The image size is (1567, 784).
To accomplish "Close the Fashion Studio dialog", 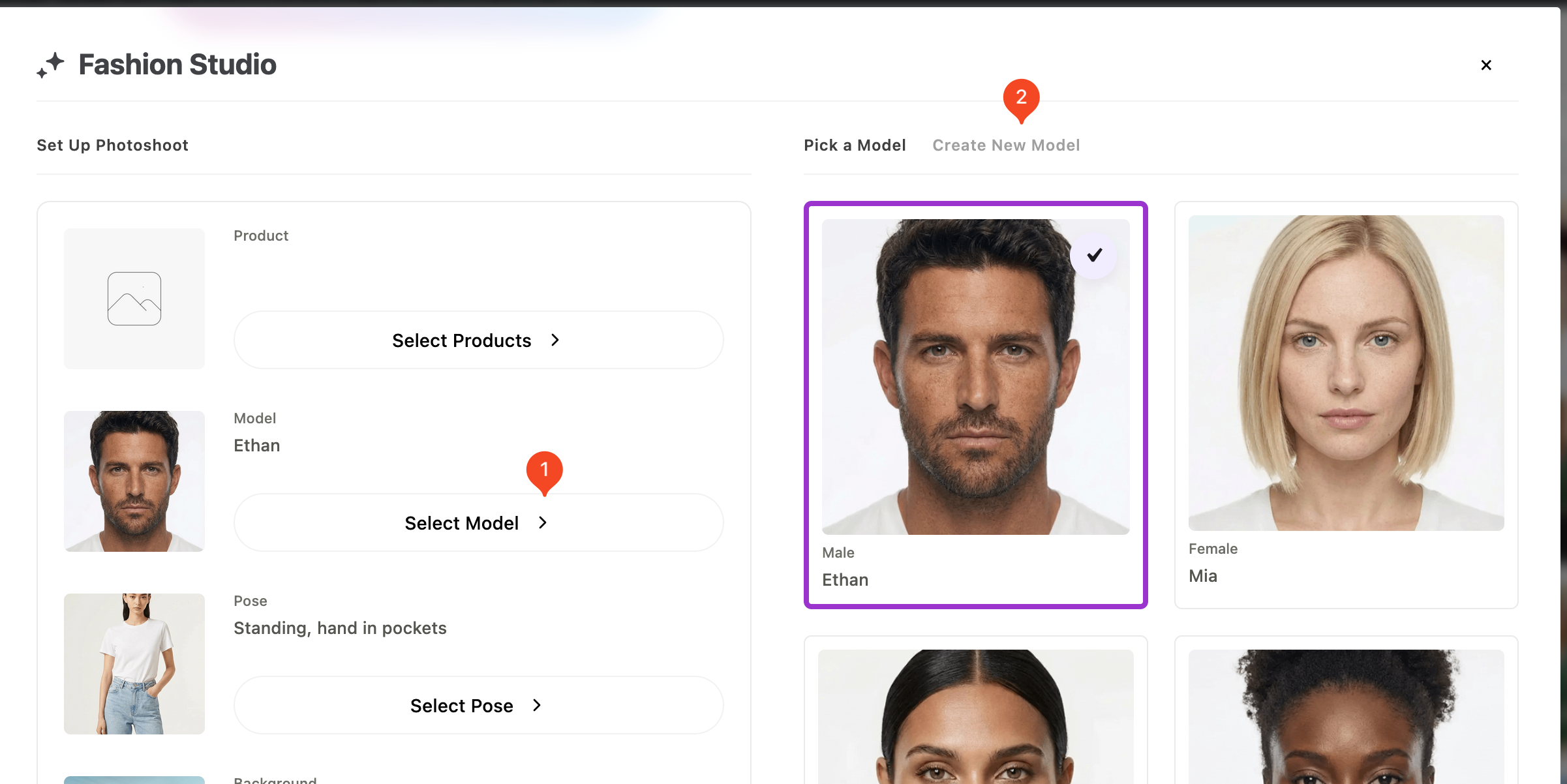I will pos(1486,65).
